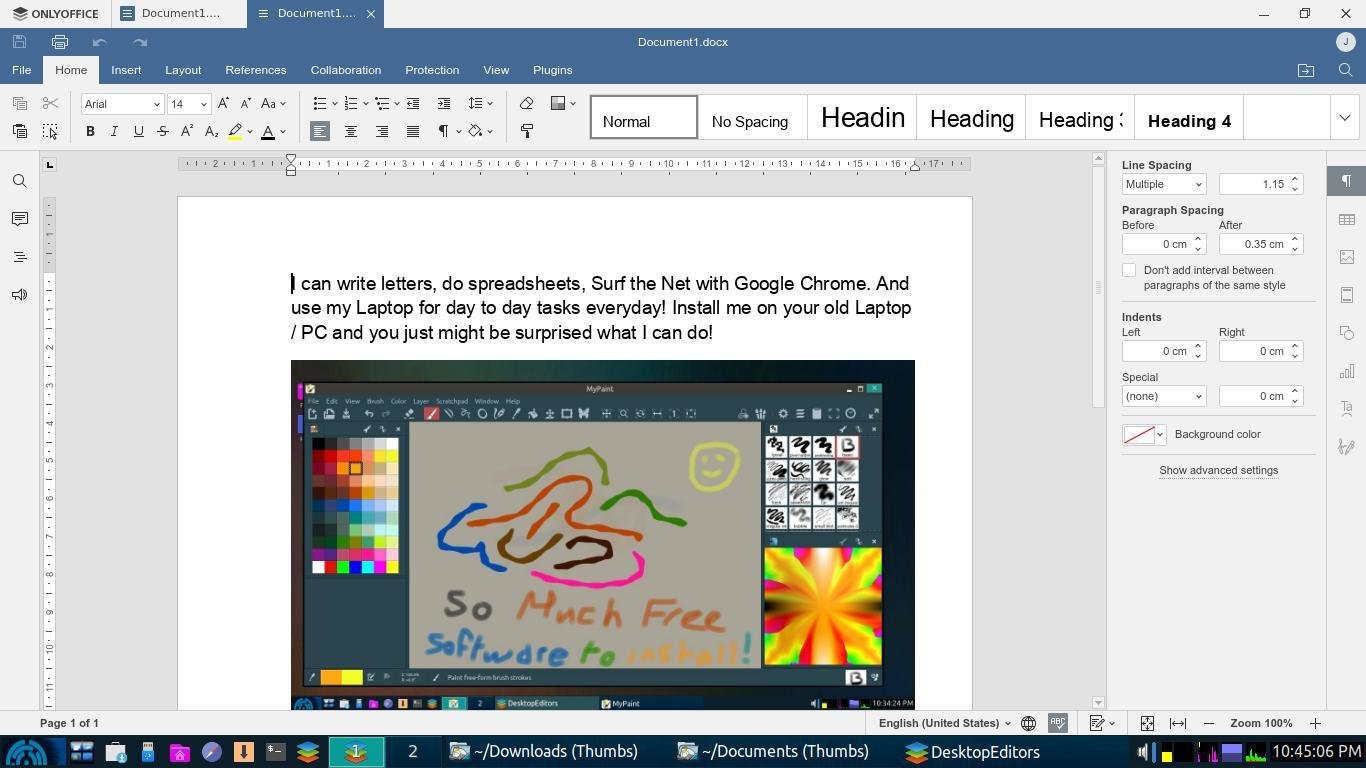Click the Copy Style paint roller icon

coord(526,131)
